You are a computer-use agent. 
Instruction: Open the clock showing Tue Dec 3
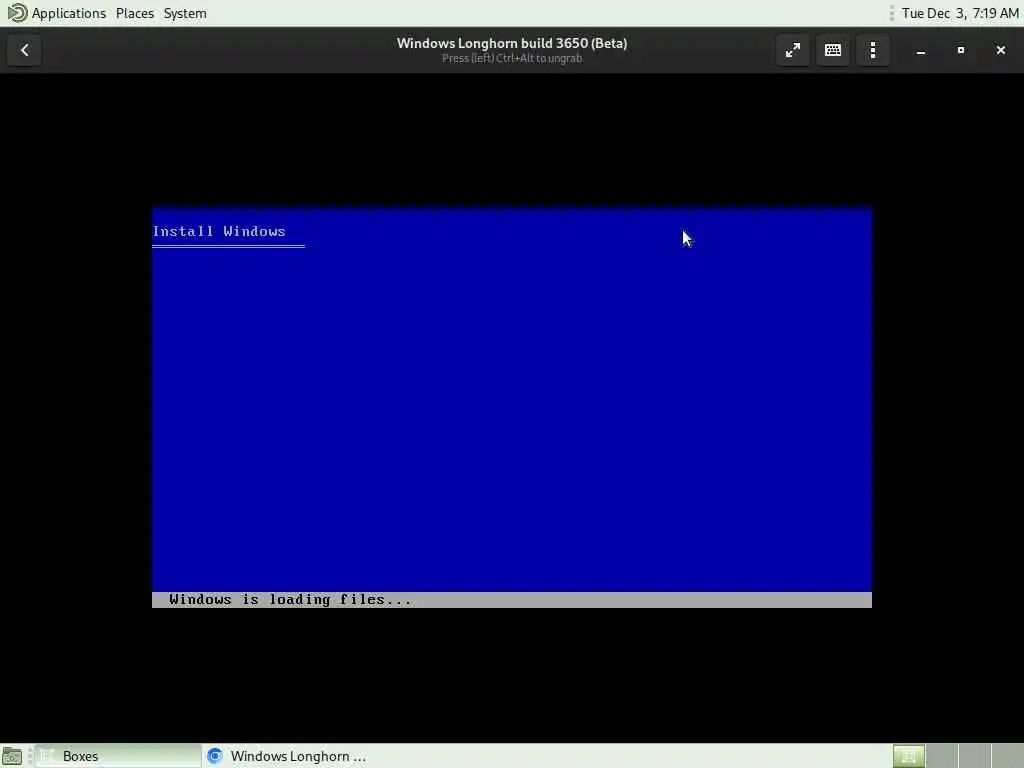[x=960, y=13]
